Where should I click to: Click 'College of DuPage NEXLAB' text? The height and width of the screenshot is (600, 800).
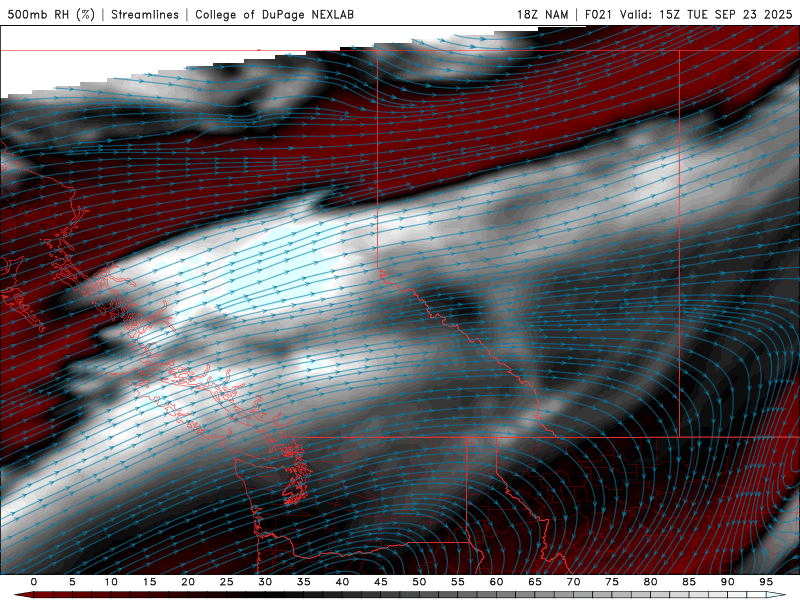[x=274, y=14]
